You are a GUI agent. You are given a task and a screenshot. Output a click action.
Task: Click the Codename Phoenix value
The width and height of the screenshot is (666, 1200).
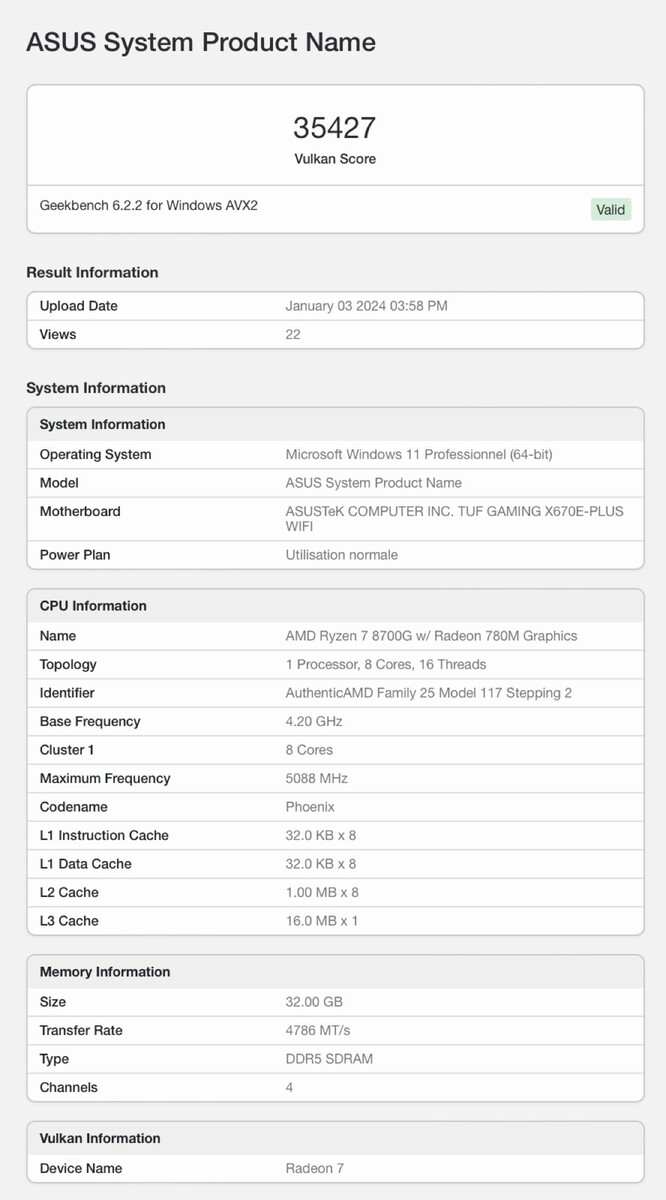pos(310,807)
